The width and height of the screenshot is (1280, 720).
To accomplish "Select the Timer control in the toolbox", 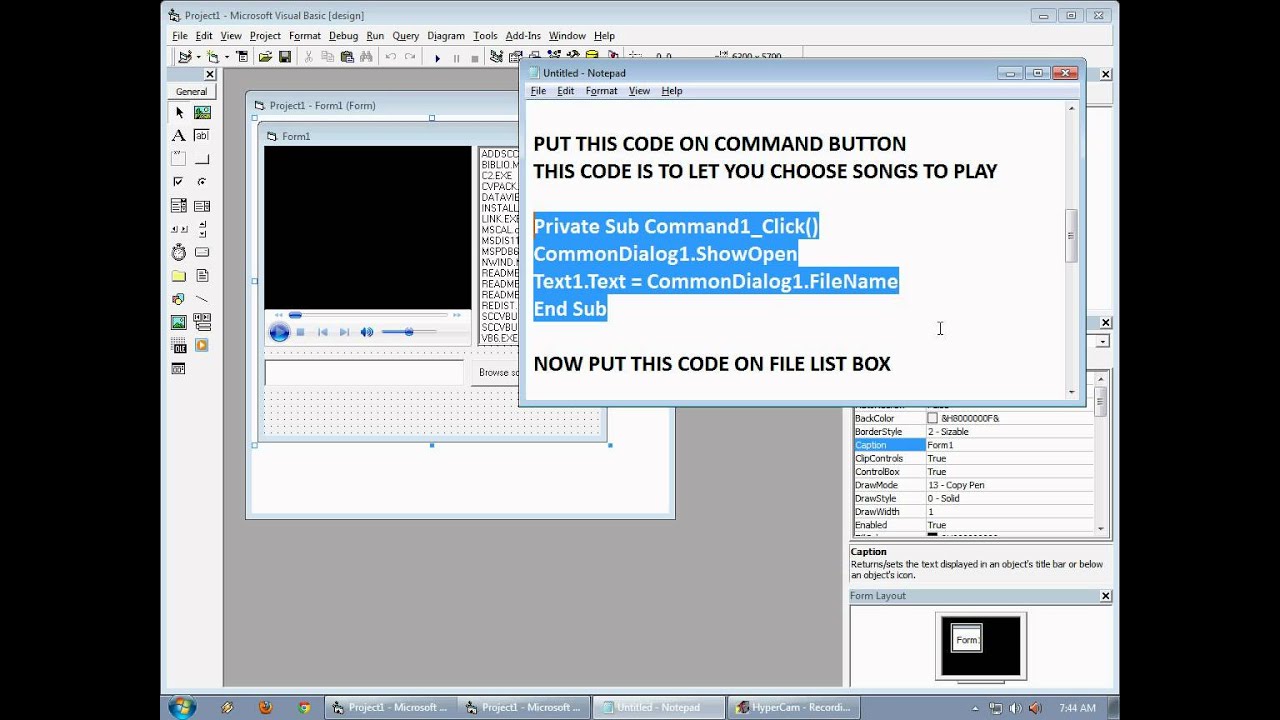I will click(x=178, y=252).
